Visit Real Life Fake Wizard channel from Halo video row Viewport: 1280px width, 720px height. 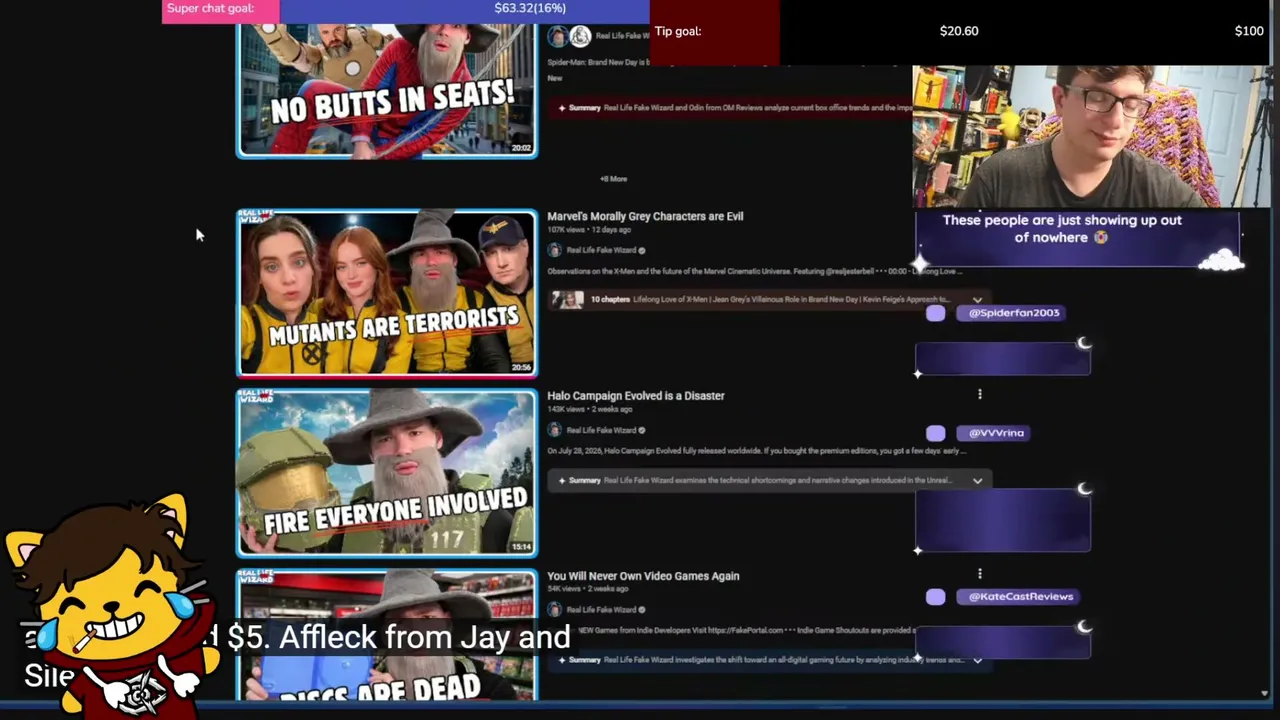coord(601,430)
